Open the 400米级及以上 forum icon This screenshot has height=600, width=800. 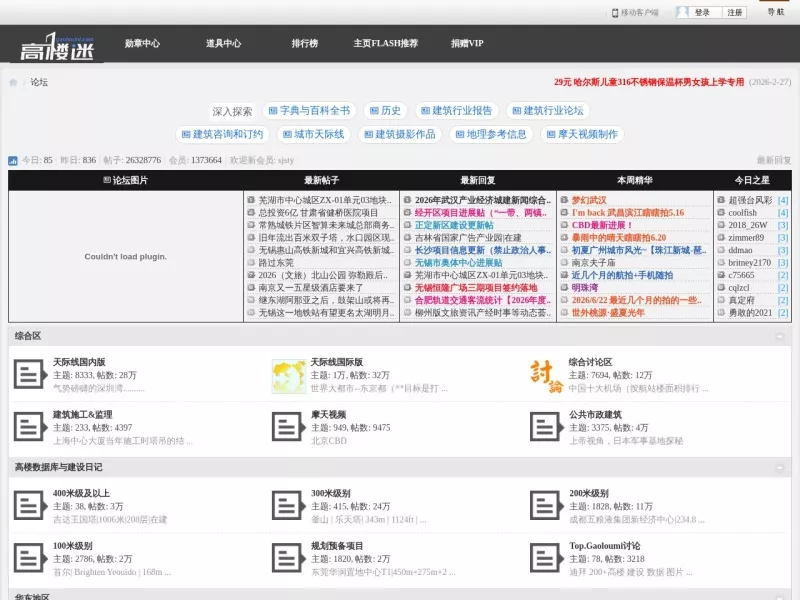coord(30,506)
